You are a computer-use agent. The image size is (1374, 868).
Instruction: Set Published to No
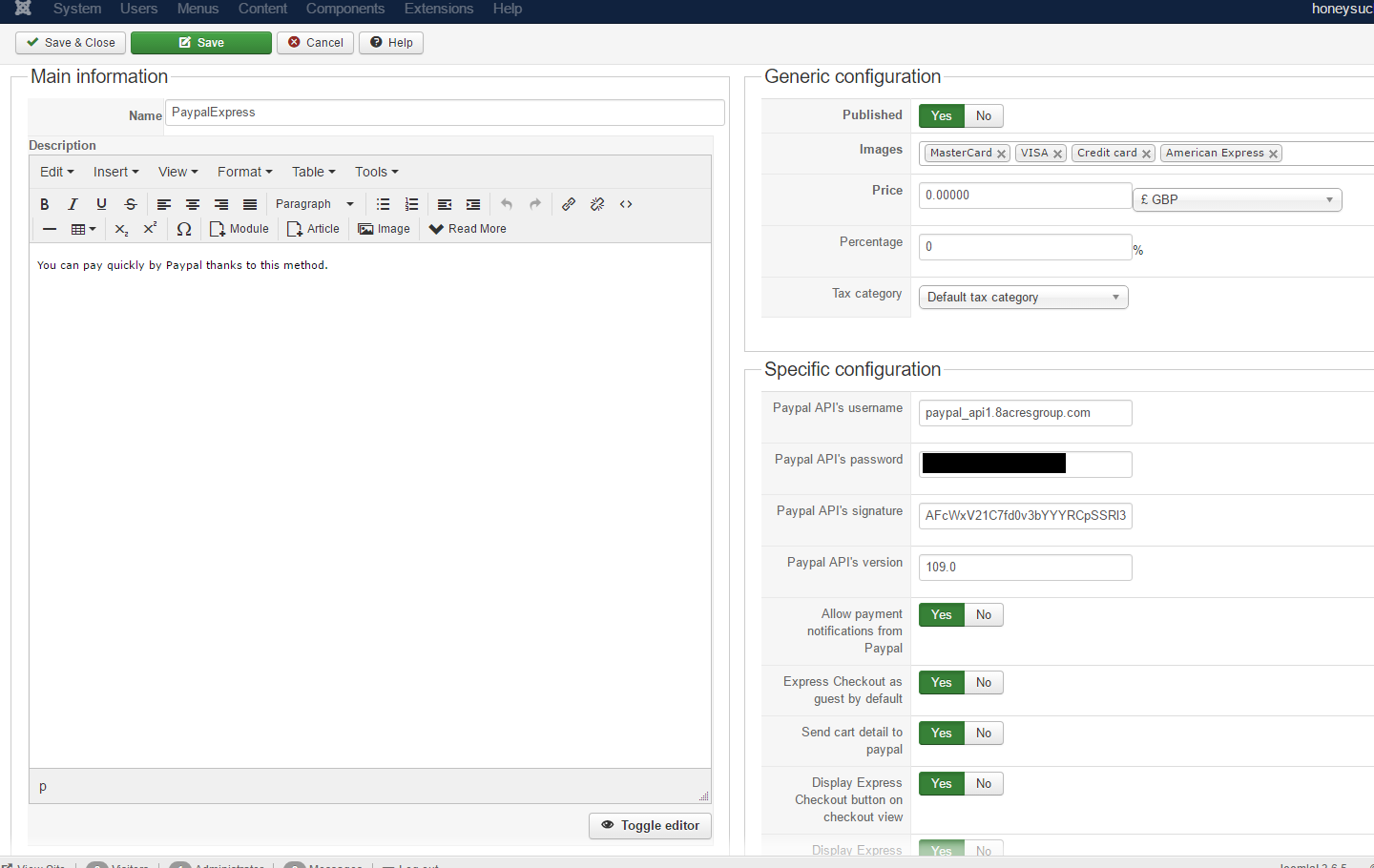tap(984, 116)
